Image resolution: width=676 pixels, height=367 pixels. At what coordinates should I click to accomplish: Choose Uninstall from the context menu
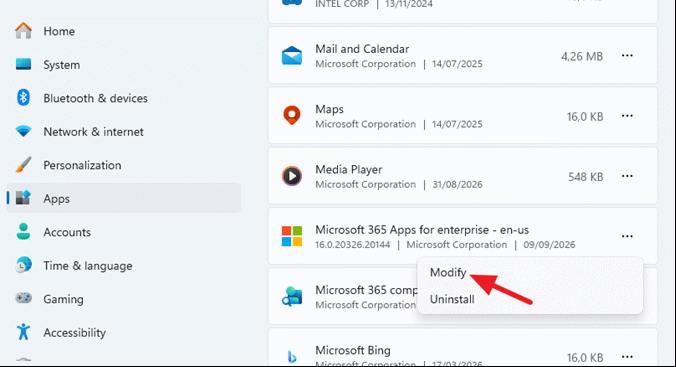[x=452, y=299]
